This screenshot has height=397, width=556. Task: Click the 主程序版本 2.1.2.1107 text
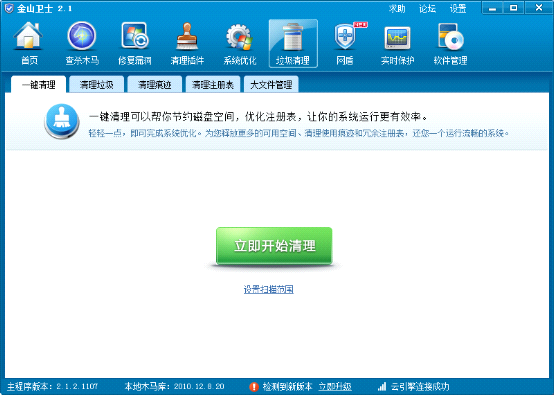coord(52,386)
